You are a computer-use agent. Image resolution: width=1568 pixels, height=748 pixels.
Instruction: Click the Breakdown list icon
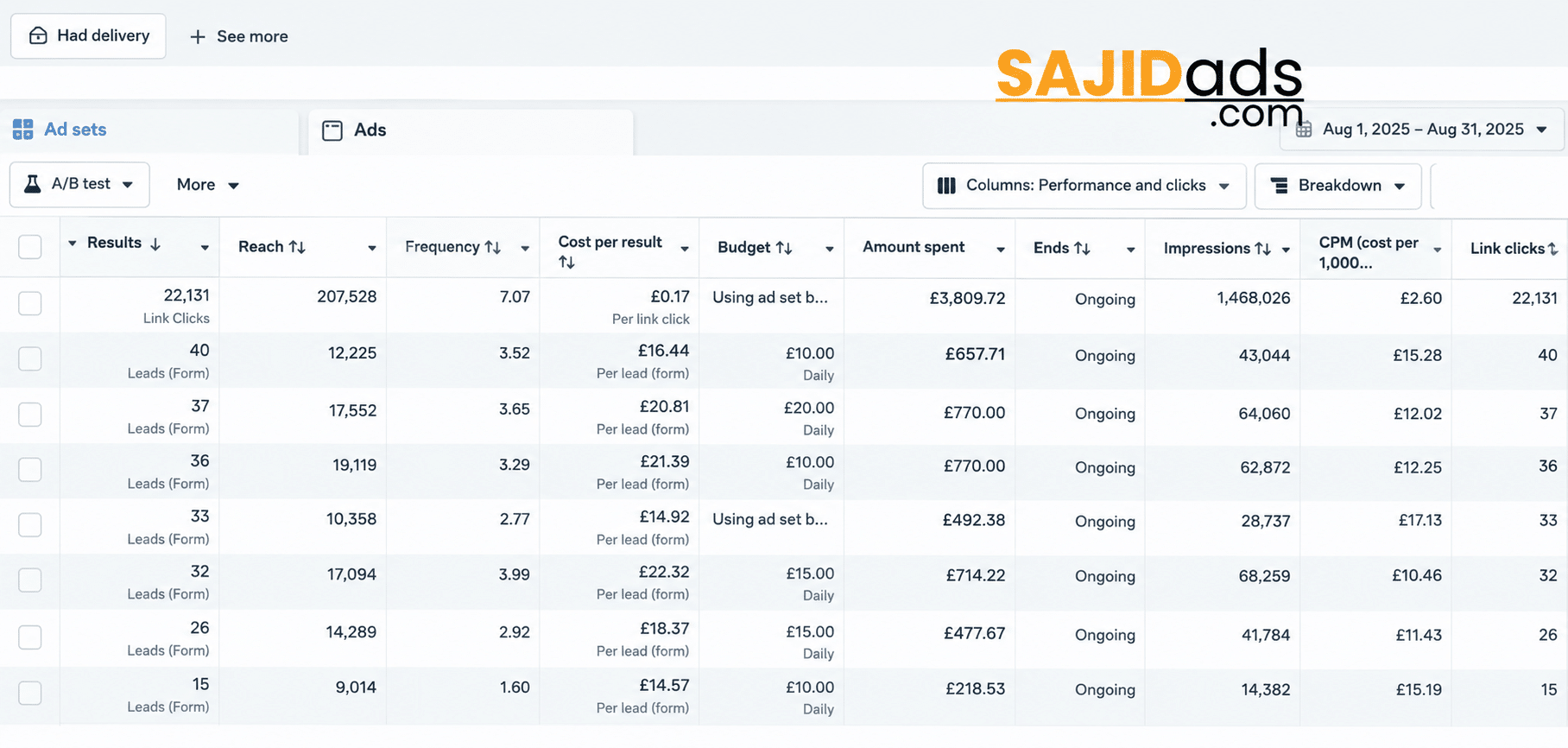tap(1280, 186)
